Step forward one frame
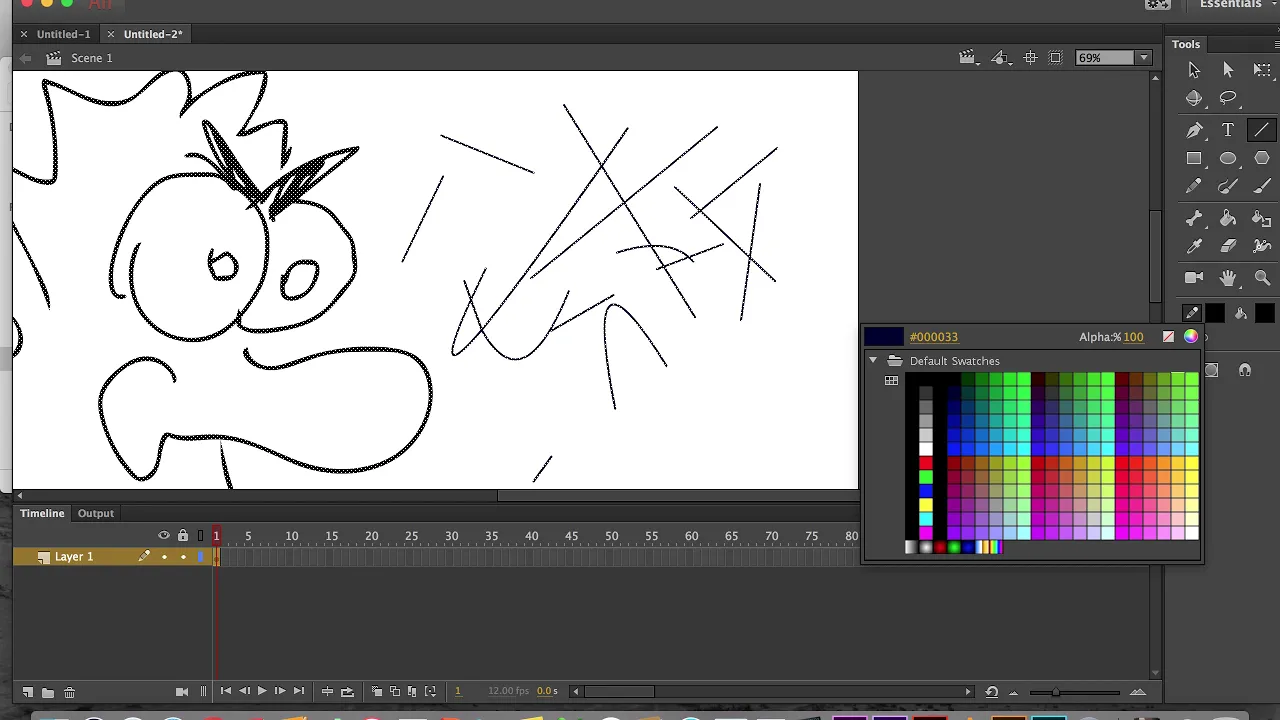This screenshot has height=720, width=1280. [x=280, y=691]
